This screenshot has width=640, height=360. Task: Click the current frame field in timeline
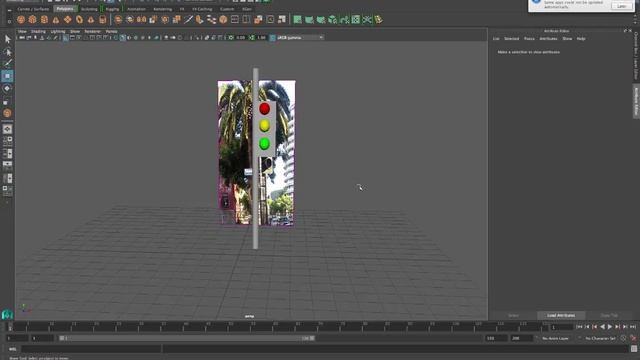(562, 327)
